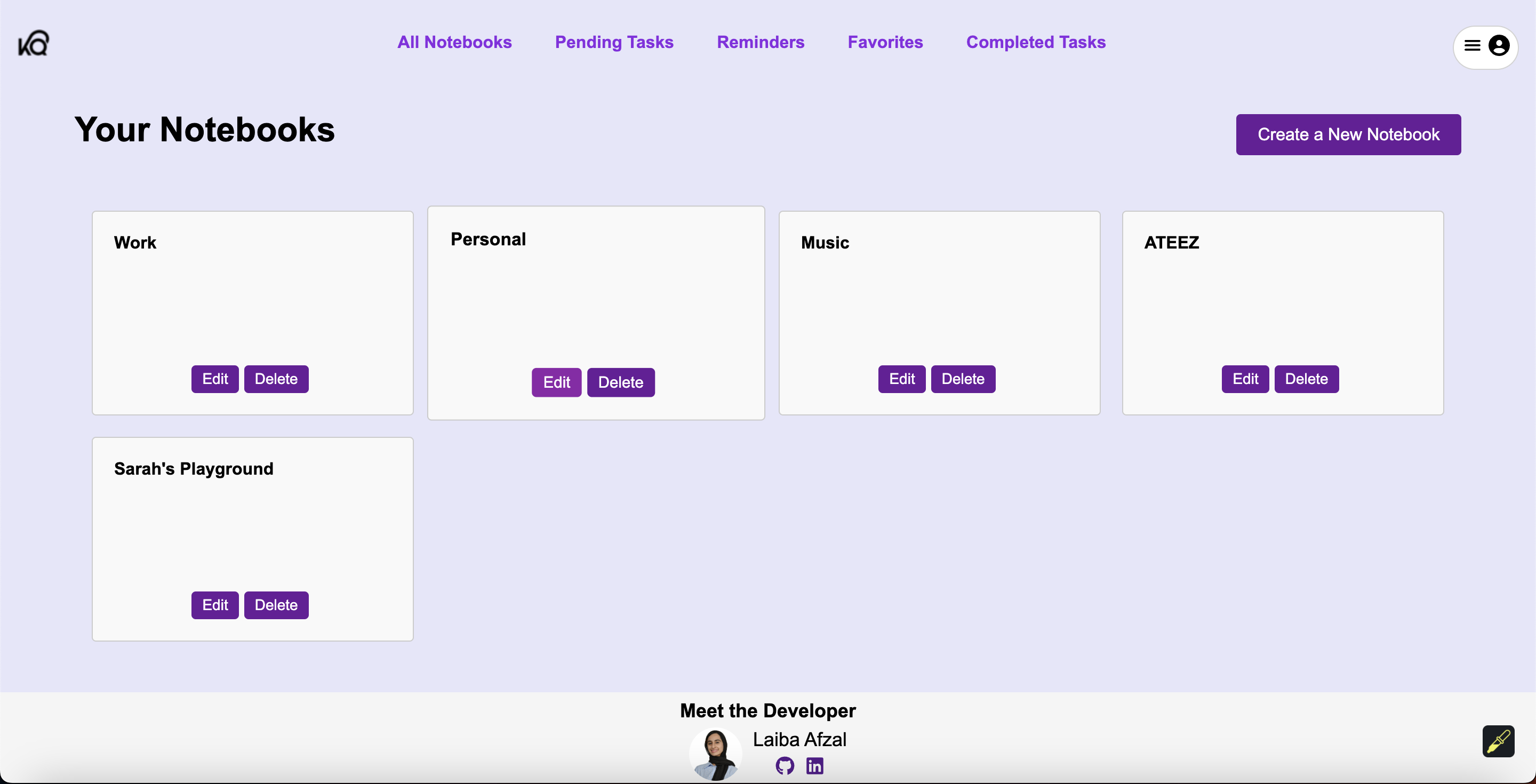Open the developer's LinkedIn icon
Screen dimensions: 1536x784
814,765
